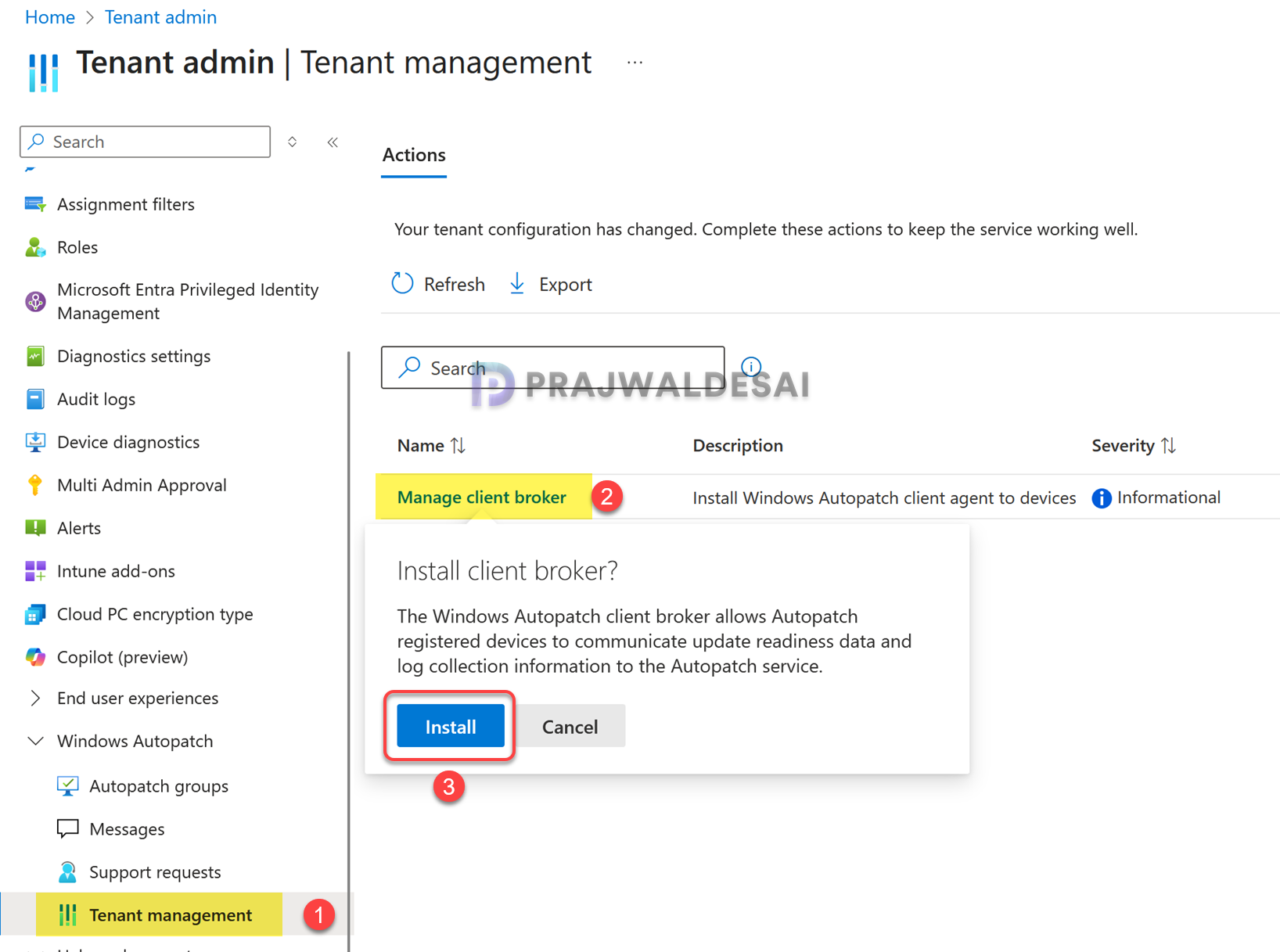This screenshot has width=1280, height=952.
Task: Click the Assignment filters icon
Action: coord(35,204)
